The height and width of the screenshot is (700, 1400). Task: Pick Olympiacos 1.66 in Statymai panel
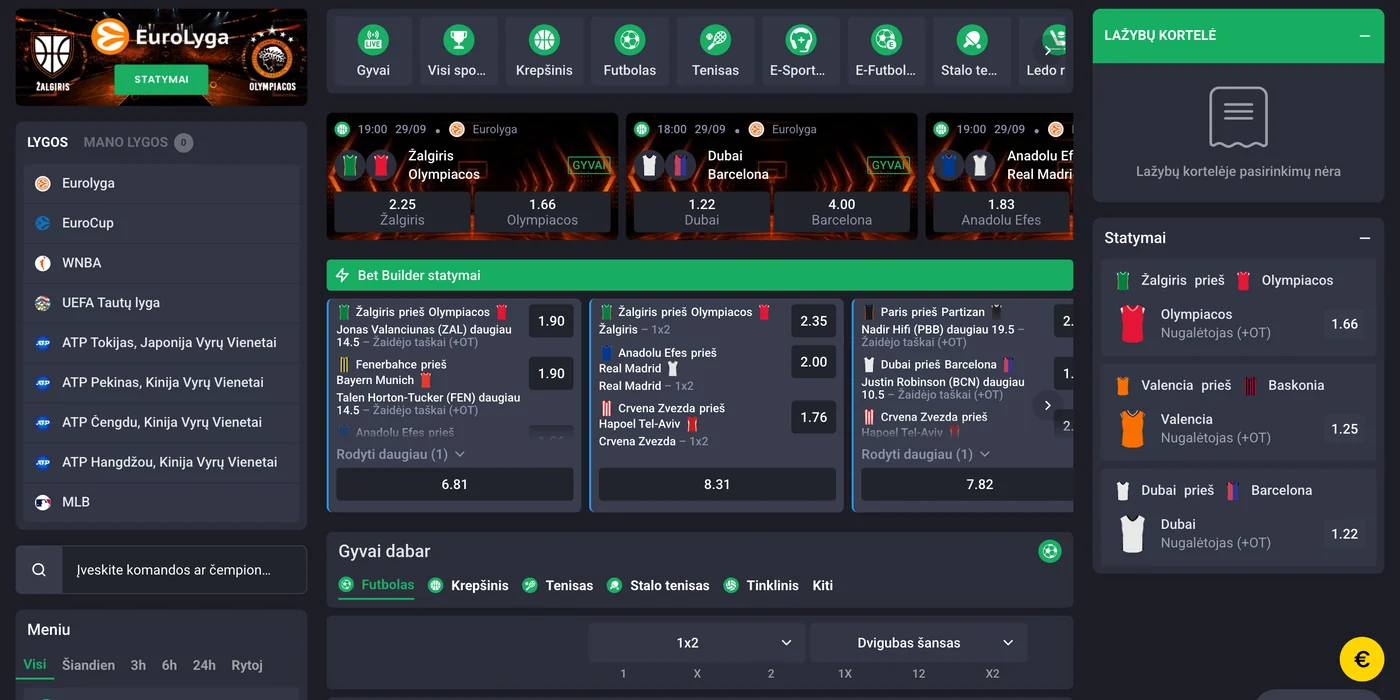1344,324
